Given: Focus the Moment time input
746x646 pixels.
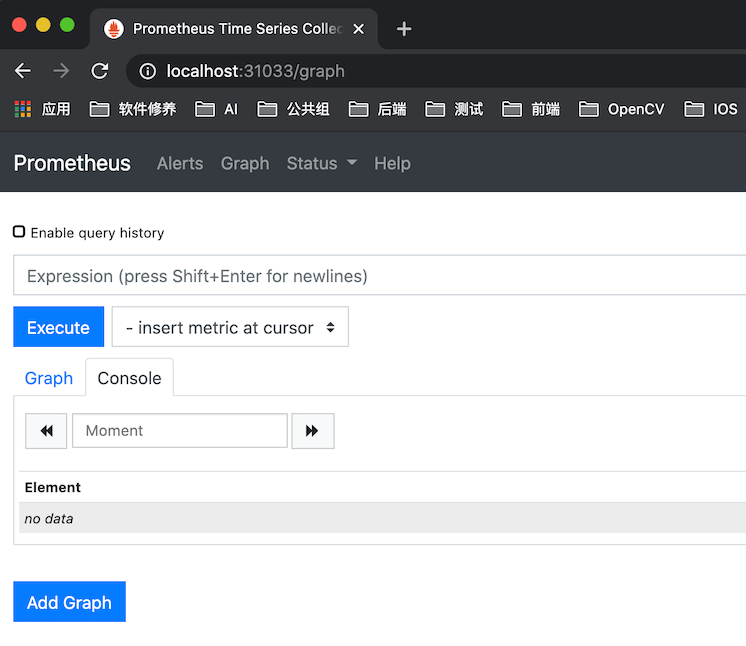Looking at the screenshot, I should pos(180,431).
